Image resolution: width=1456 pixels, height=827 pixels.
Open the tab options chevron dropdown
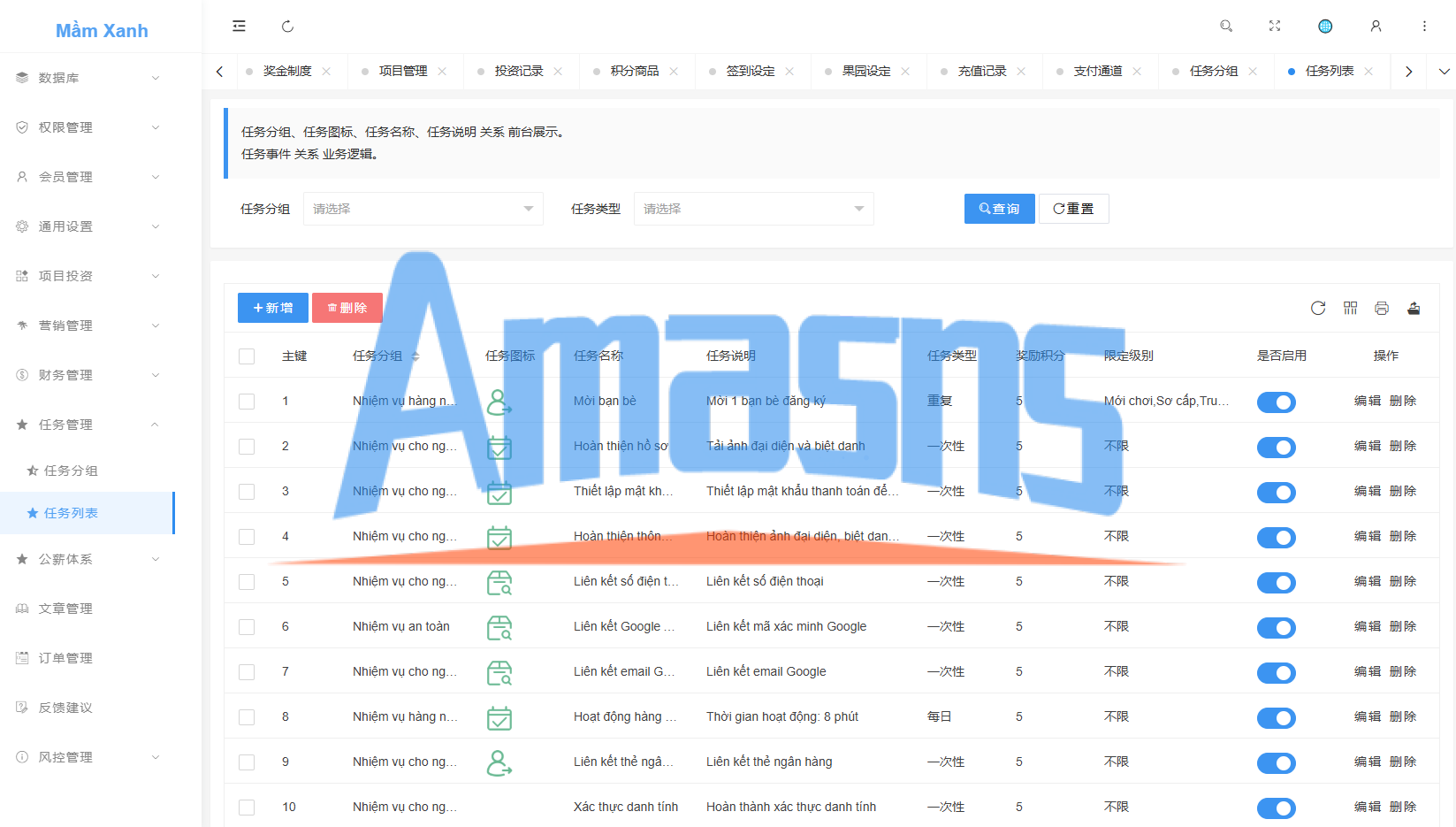pyautogui.click(x=1444, y=72)
